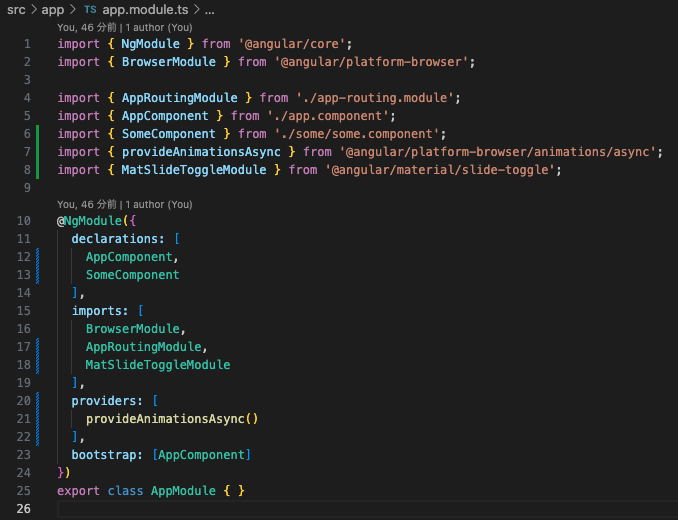The width and height of the screenshot is (678, 520).
Task: Click SomeComponent in the declarations array
Action: pos(132,274)
